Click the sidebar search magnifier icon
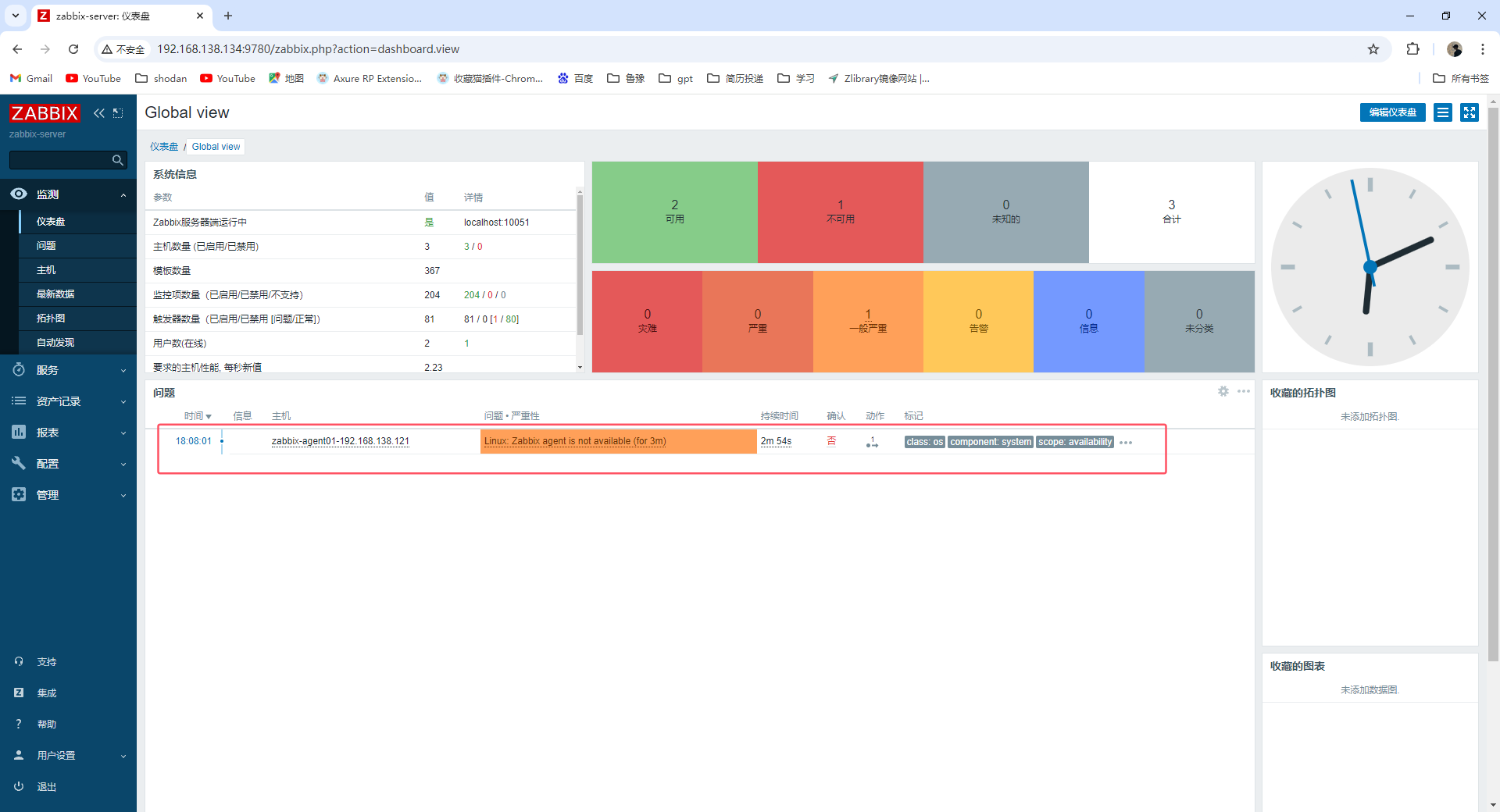Screen dimensions: 1500x812 [118, 160]
